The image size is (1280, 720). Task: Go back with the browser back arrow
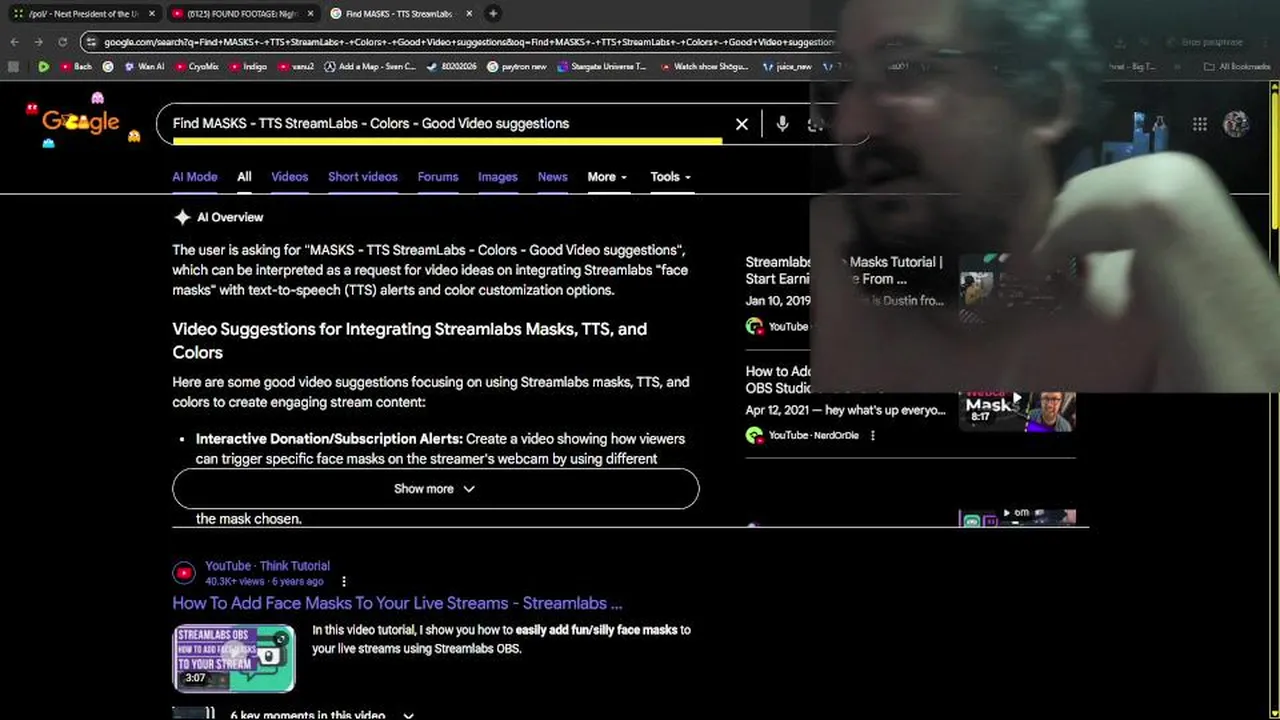tap(14, 42)
